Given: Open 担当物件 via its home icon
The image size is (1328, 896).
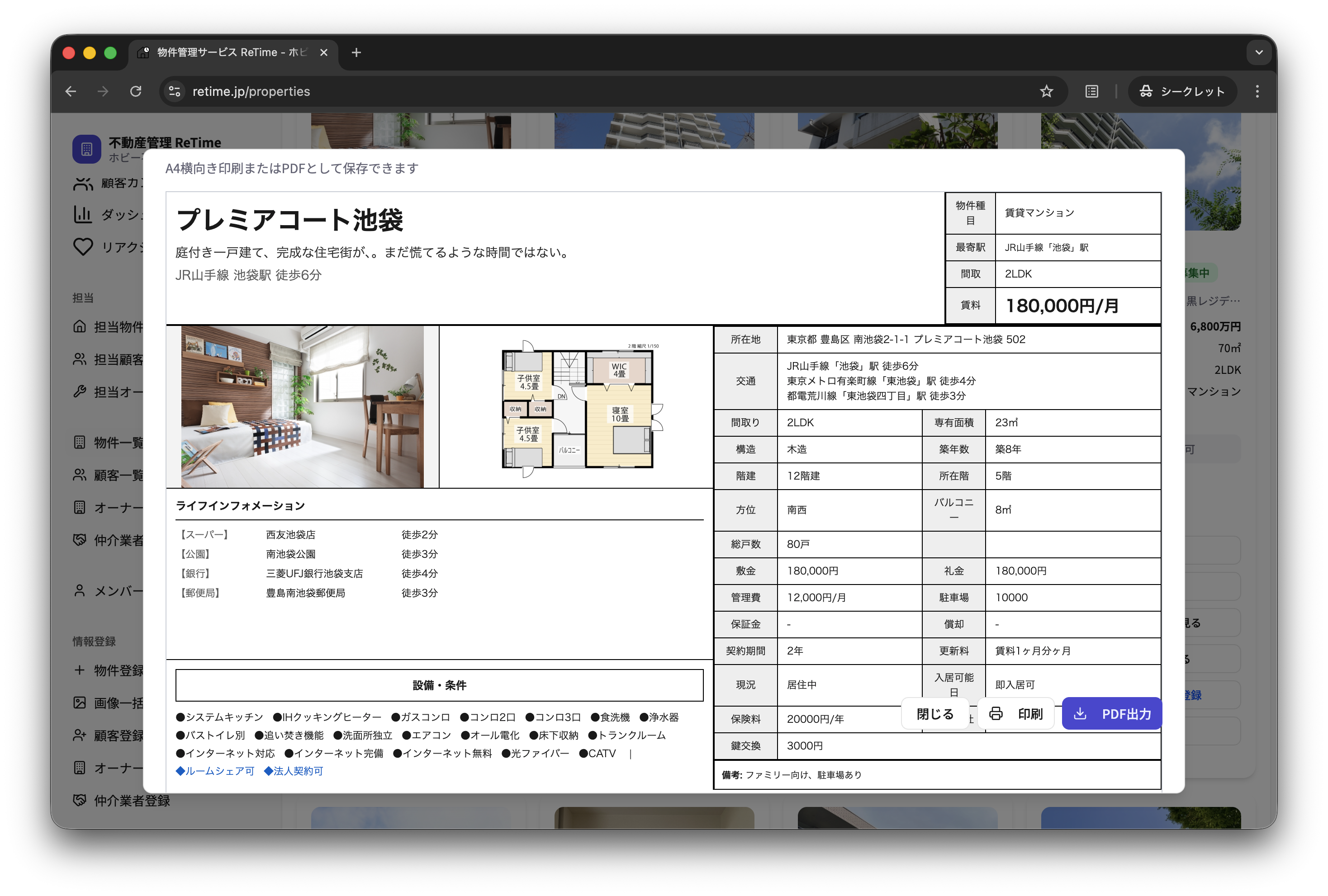Looking at the screenshot, I should (x=80, y=327).
